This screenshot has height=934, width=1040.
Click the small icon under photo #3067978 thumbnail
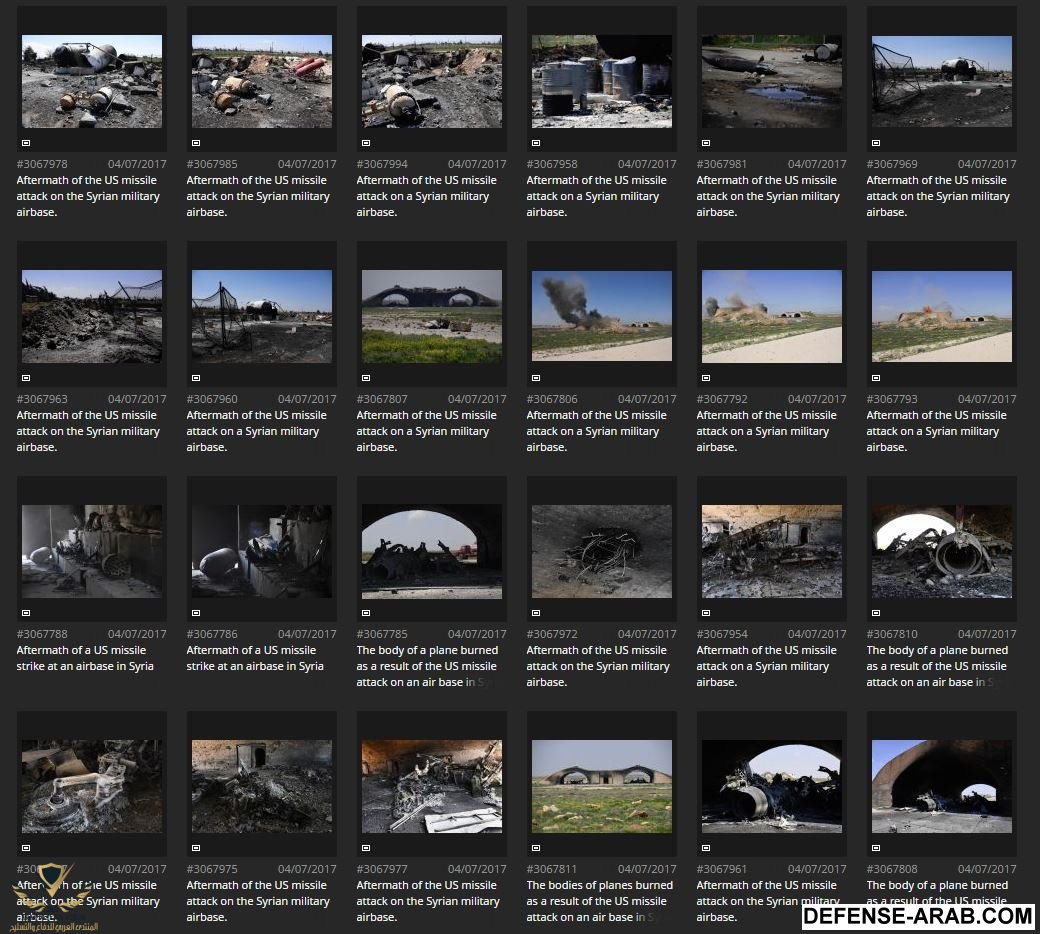[26, 143]
